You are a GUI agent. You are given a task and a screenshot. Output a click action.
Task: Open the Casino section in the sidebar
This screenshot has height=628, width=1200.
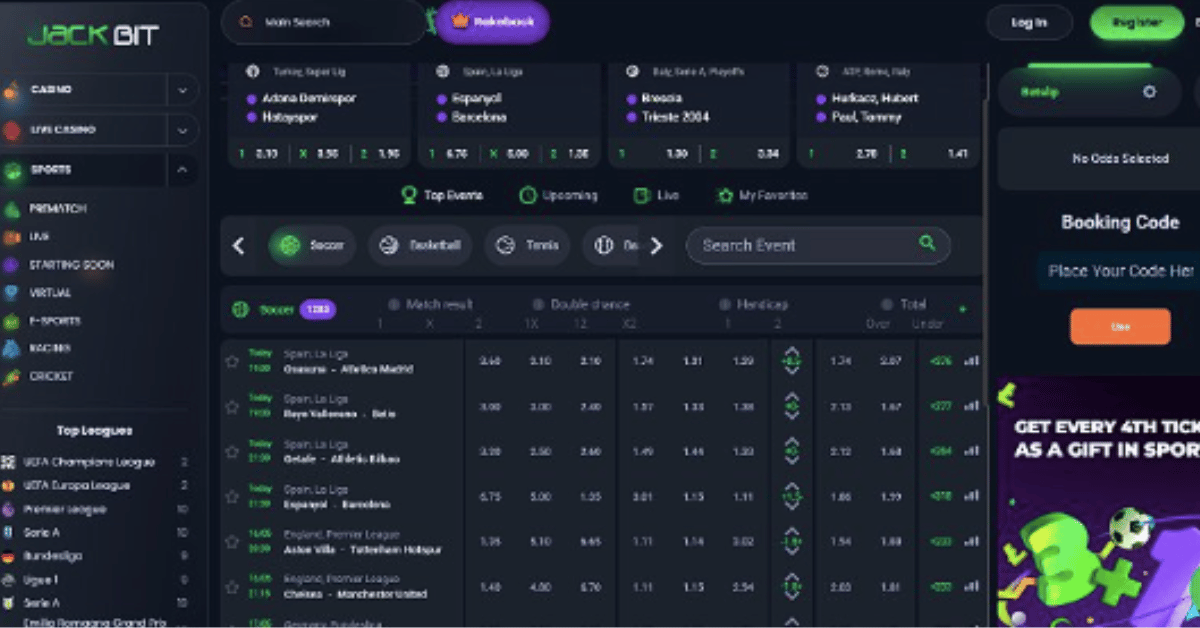pos(51,90)
